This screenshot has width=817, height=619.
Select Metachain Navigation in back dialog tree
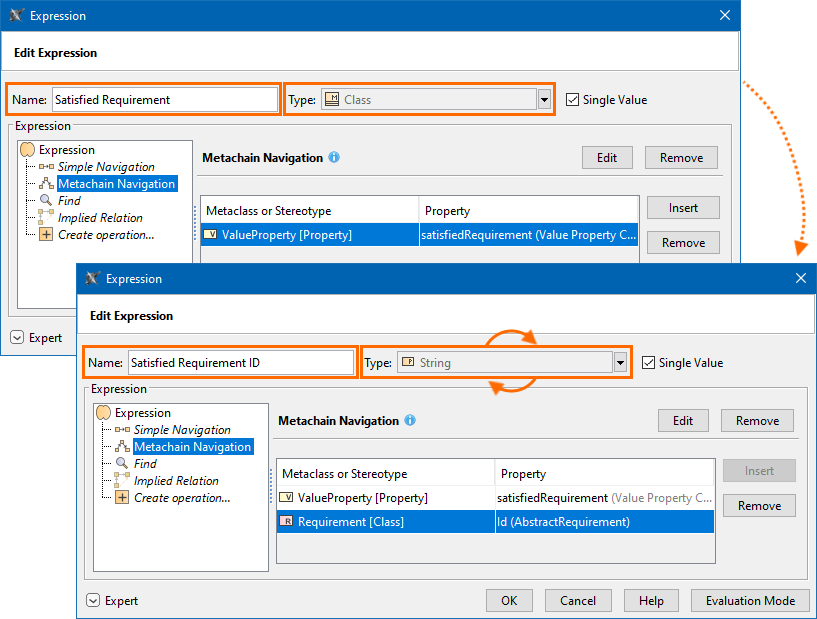click(116, 184)
